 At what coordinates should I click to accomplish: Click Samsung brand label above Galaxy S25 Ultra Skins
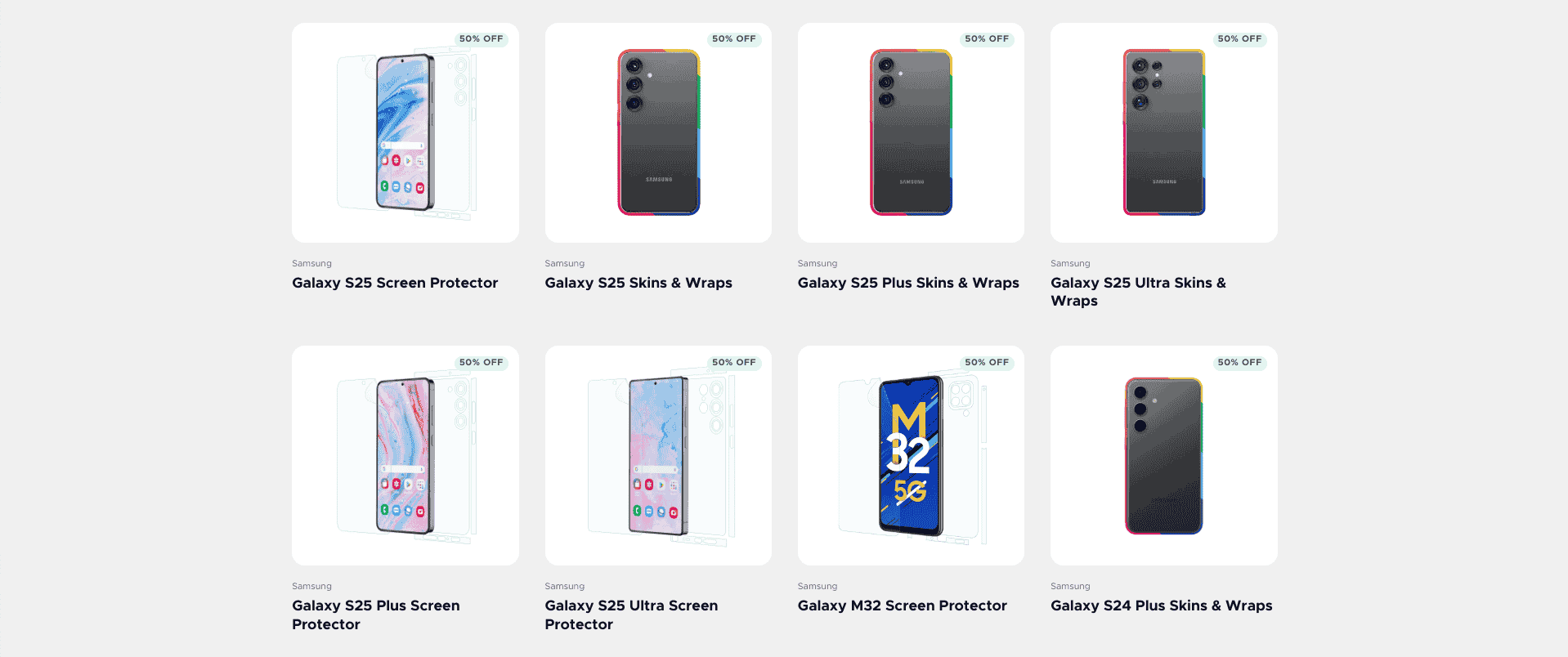(1070, 264)
